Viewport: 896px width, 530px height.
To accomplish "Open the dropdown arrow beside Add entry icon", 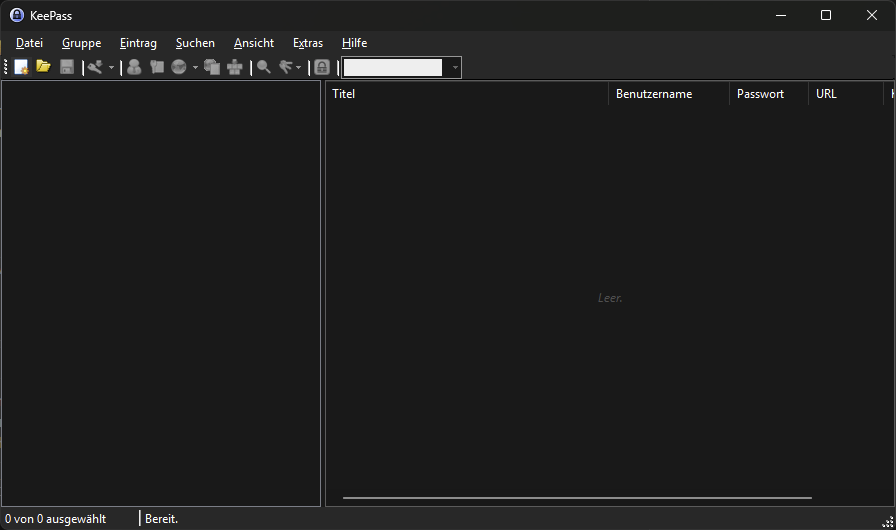I will point(111,67).
